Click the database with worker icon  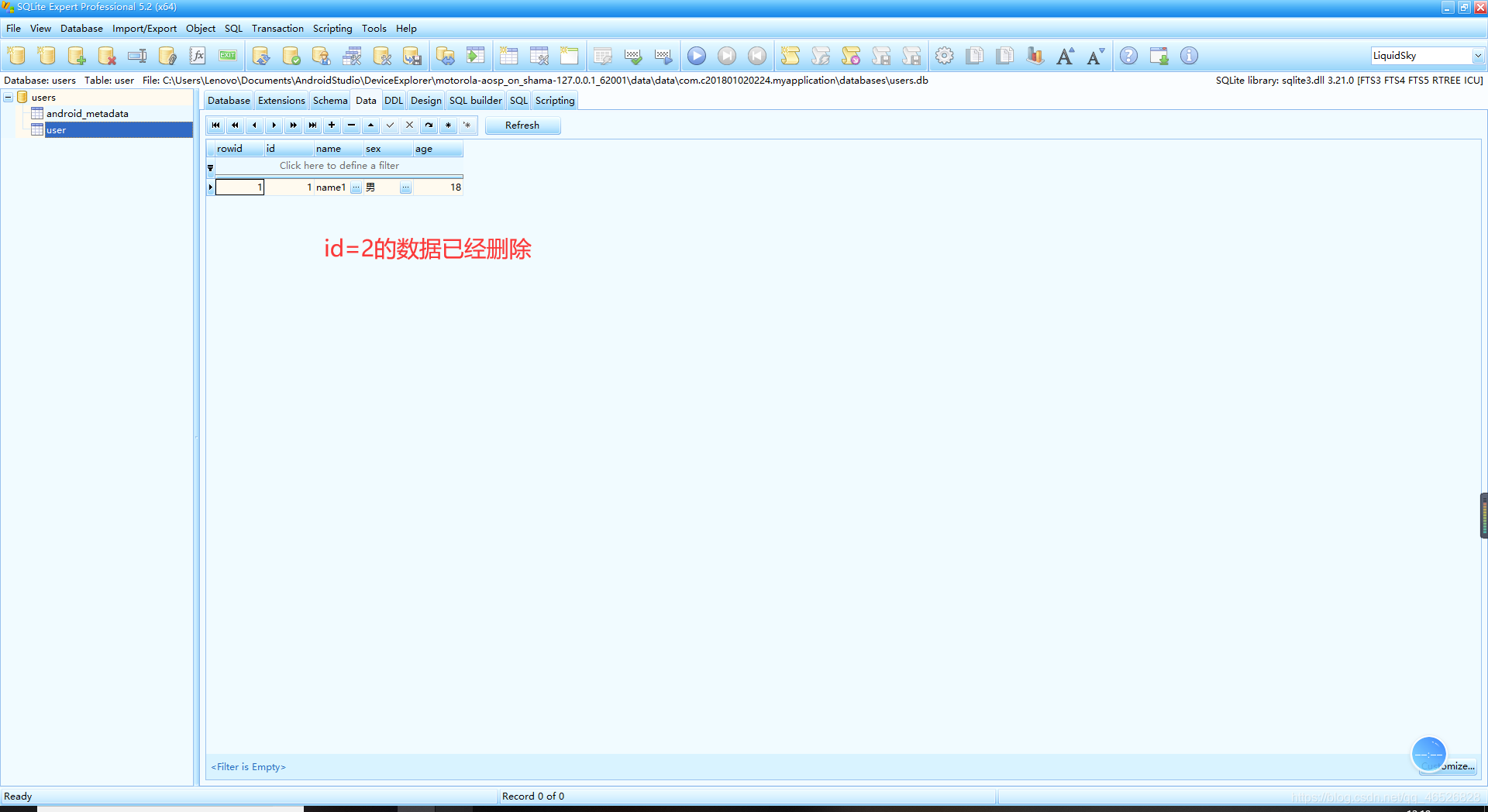click(x=322, y=56)
